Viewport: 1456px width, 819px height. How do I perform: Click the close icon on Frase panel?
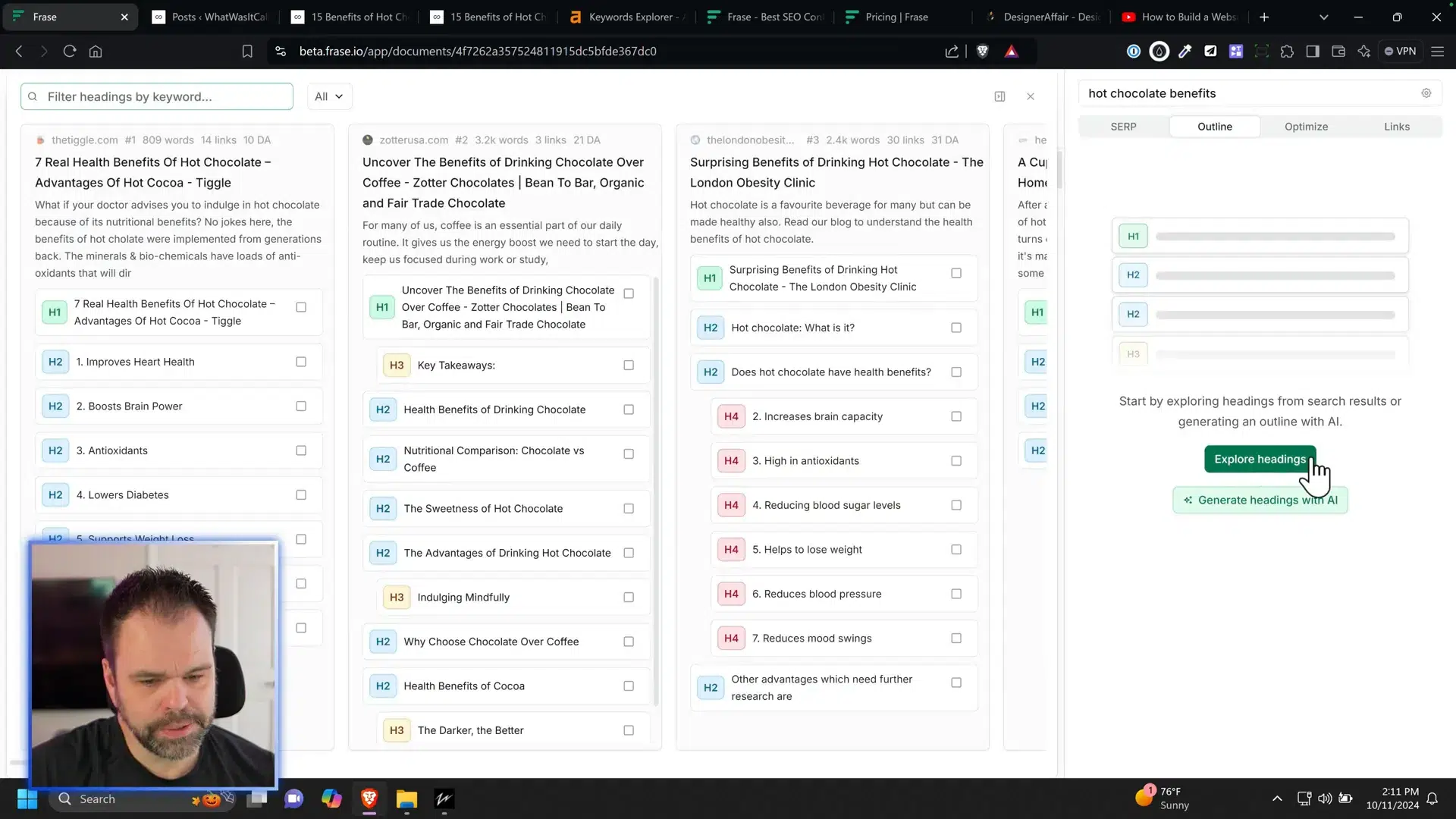coord(1030,96)
